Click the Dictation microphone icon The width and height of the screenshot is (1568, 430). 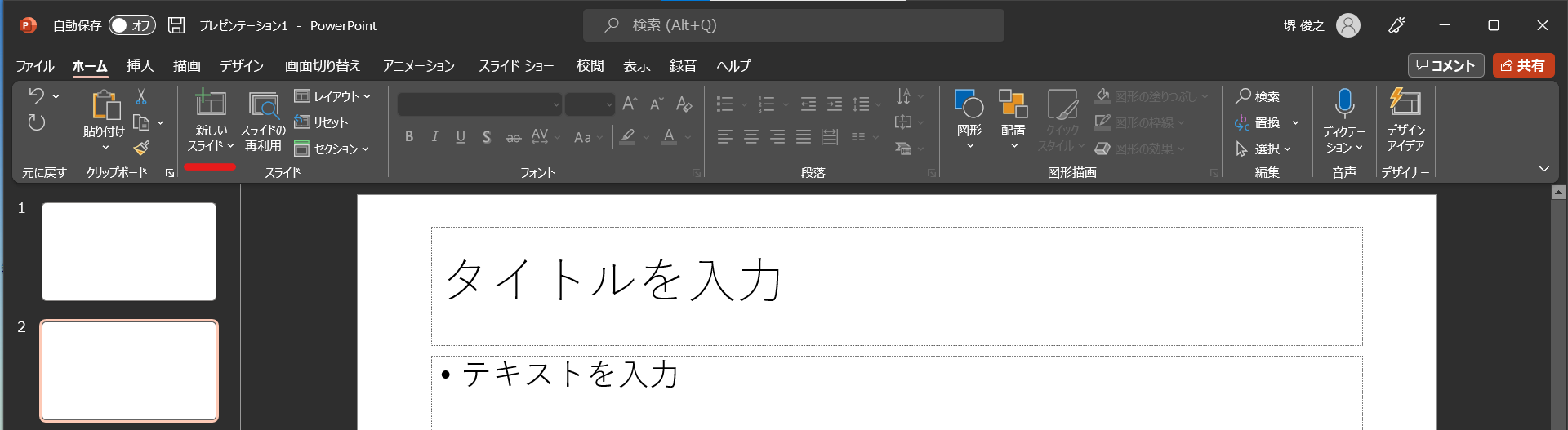(x=1344, y=104)
